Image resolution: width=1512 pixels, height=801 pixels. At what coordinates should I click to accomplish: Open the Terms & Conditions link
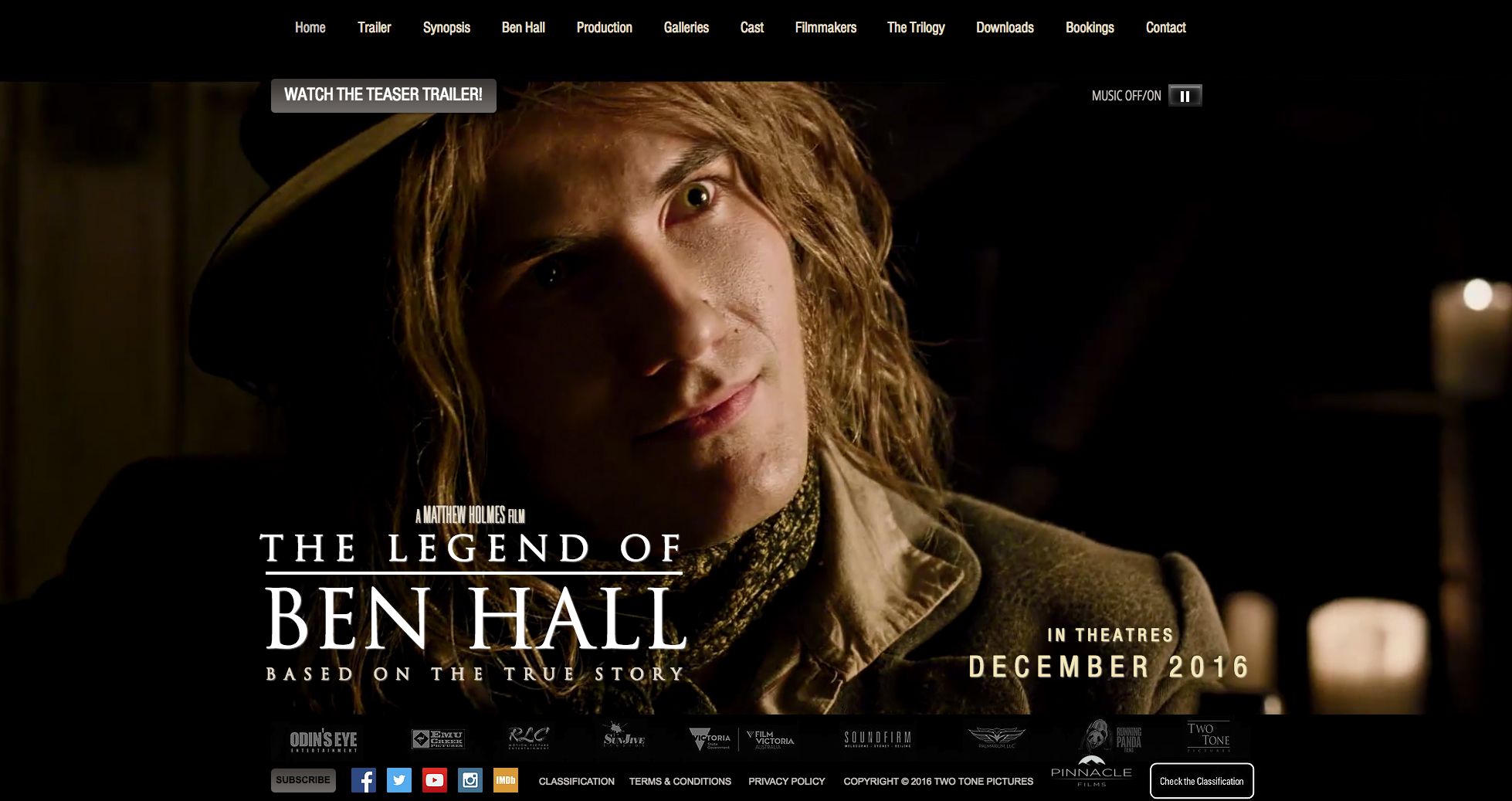(x=680, y=782)
